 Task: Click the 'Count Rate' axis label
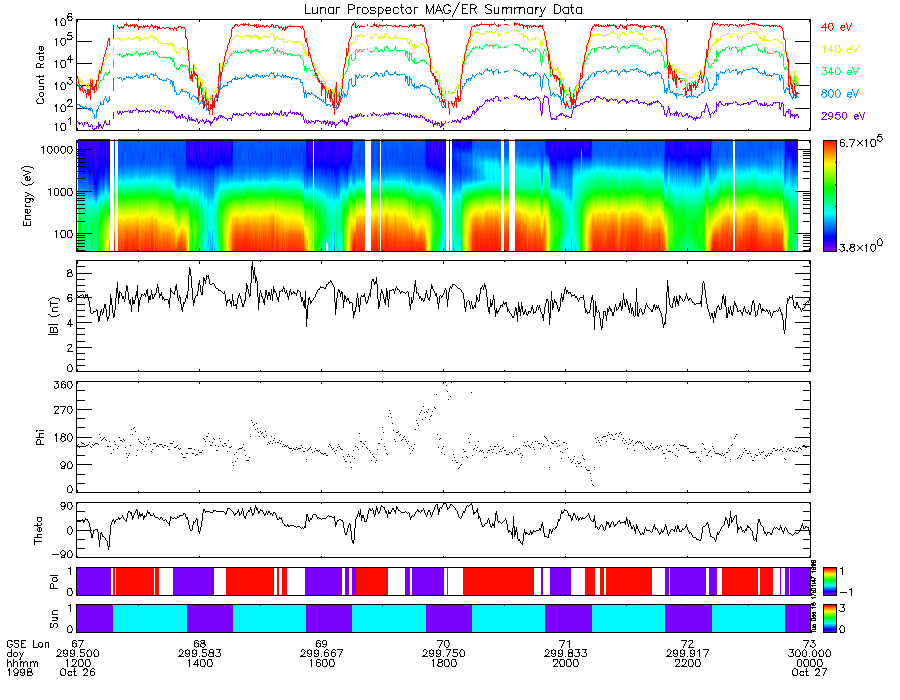pyautogui.click(x=40, y=75)
